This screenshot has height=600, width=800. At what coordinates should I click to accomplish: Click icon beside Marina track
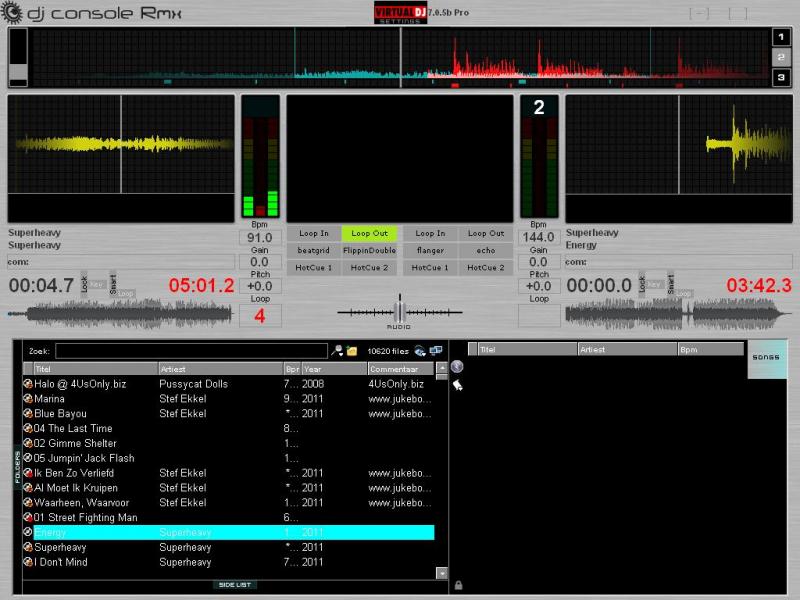(x=28, y=398)
